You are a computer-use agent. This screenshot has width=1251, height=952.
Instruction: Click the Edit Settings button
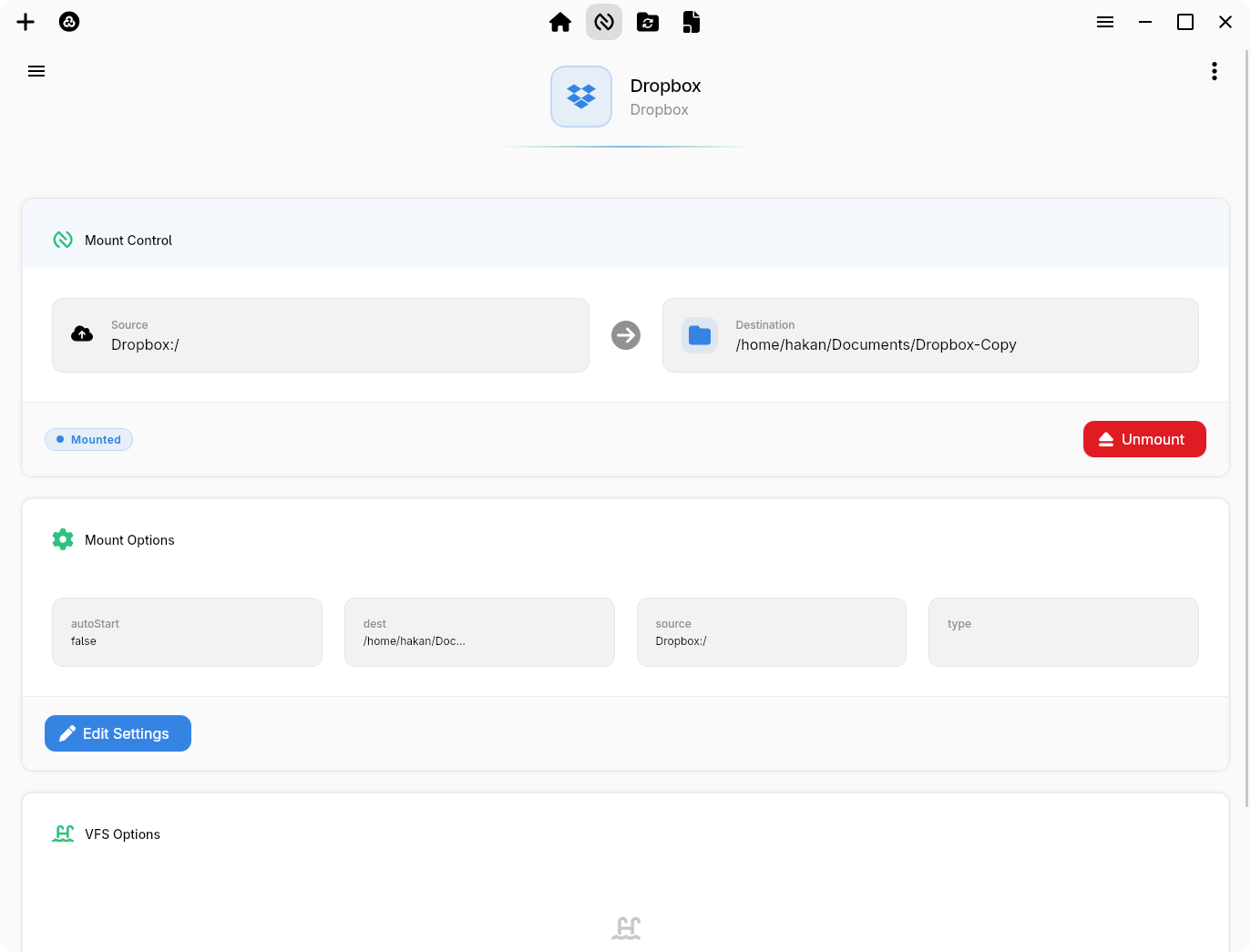(x=118, y=733)
